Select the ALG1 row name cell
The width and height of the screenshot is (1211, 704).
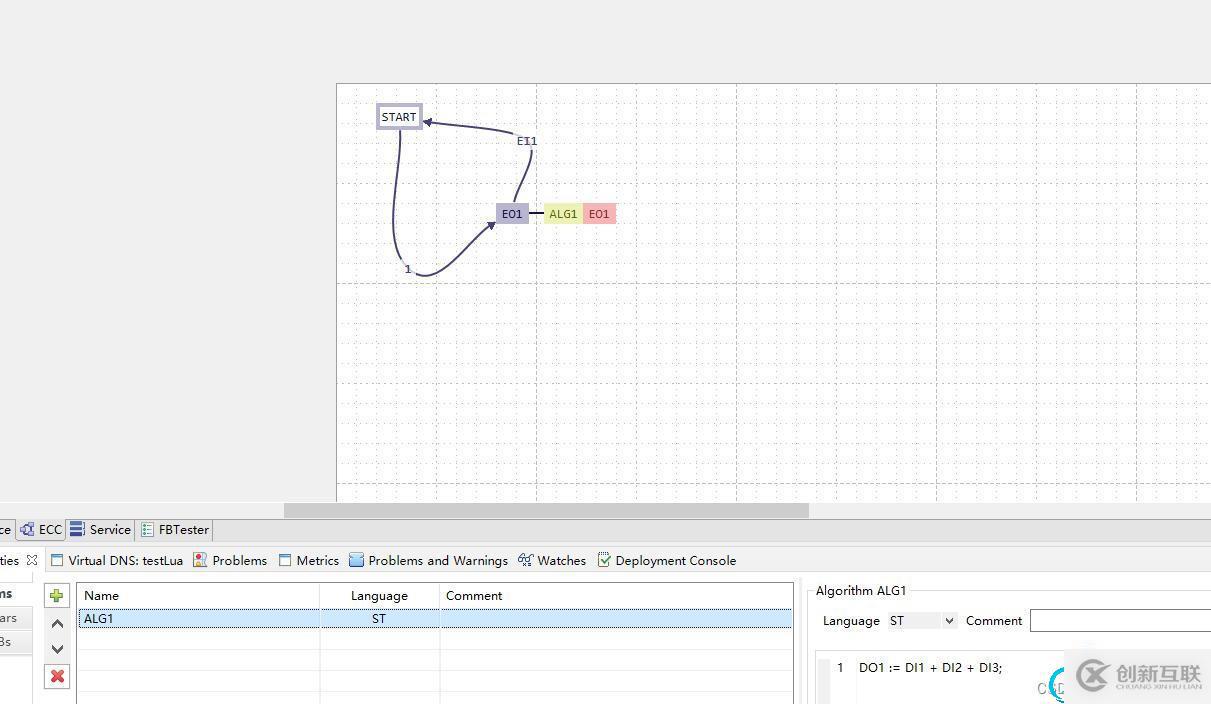tap(199, 619)
